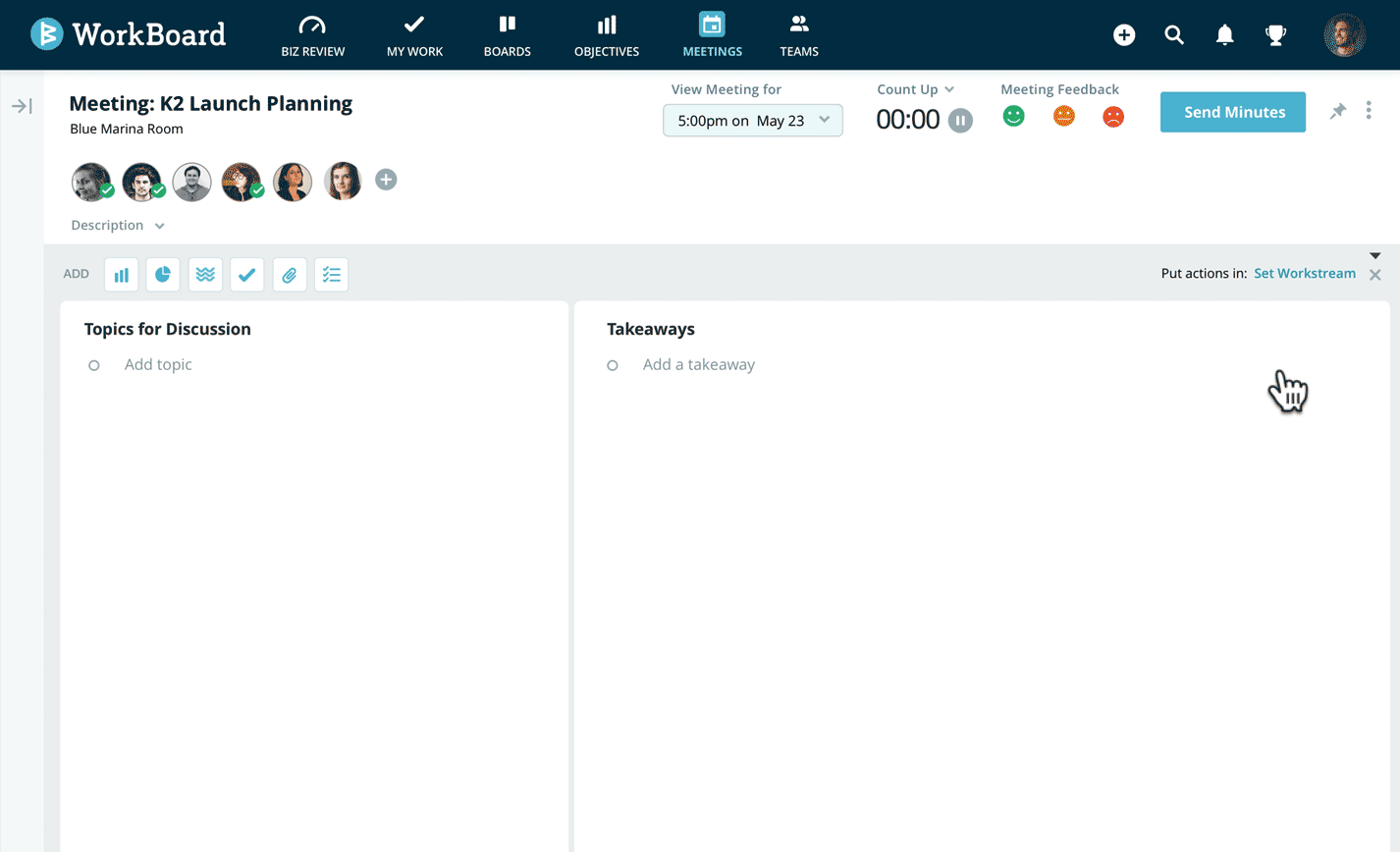This screenshot has width=1400, height=852.
Task: Open the meeting date dropdown 5:00pm on May 23
Action: pos(753,120)
